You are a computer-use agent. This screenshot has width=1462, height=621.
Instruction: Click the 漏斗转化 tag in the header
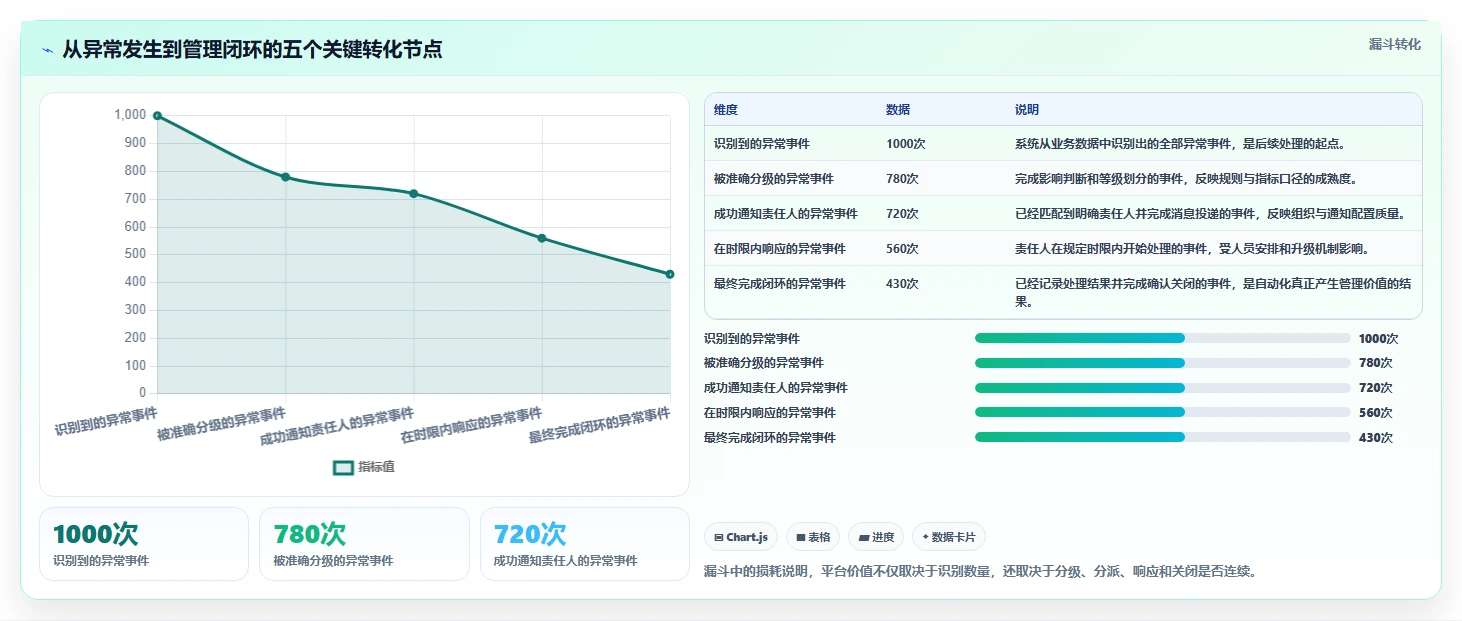pos(1394,44)
